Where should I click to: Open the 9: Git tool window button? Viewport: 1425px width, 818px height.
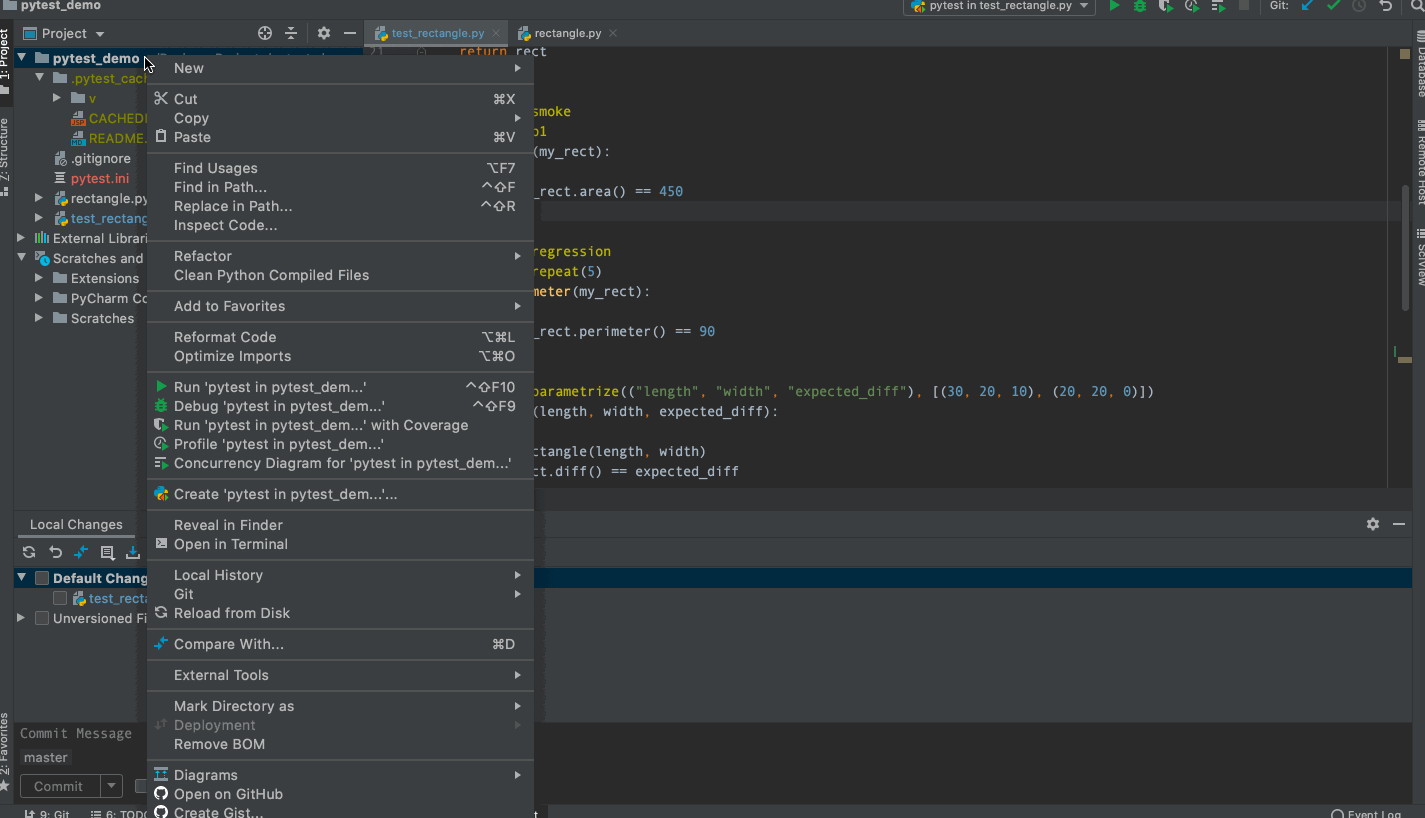[x=48, y=813]
